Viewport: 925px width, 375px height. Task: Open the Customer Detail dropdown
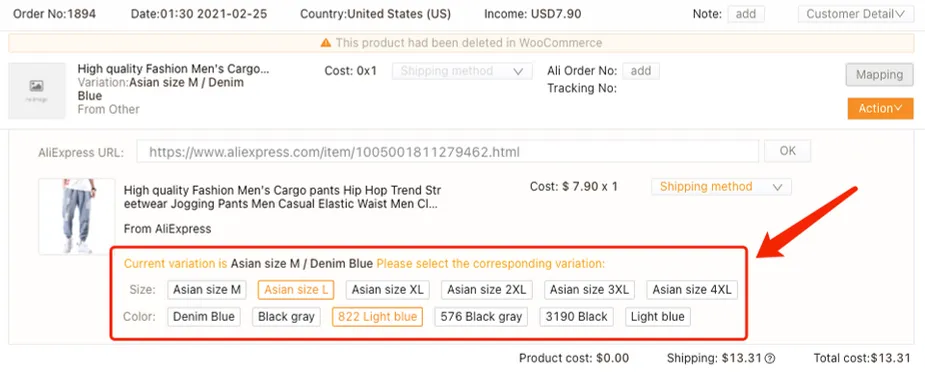click(855, 14)
